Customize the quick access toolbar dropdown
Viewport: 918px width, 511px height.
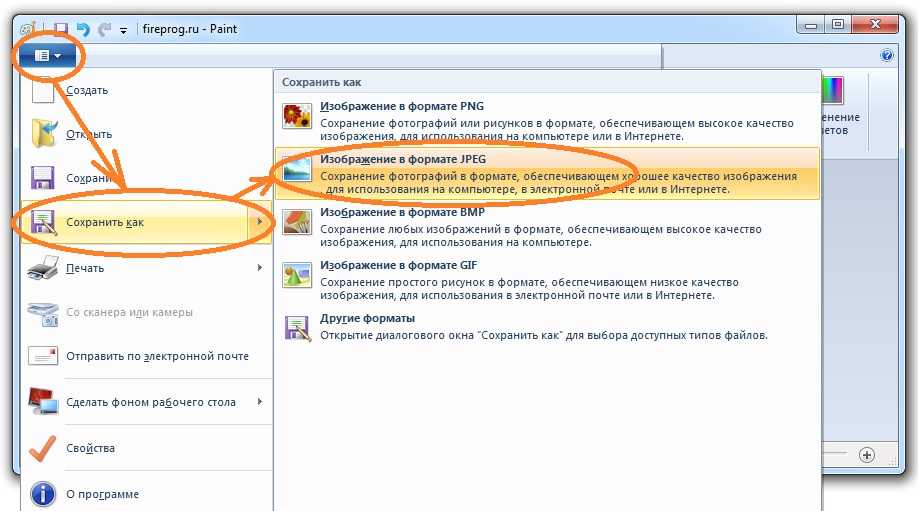click(x=124, y=30)
